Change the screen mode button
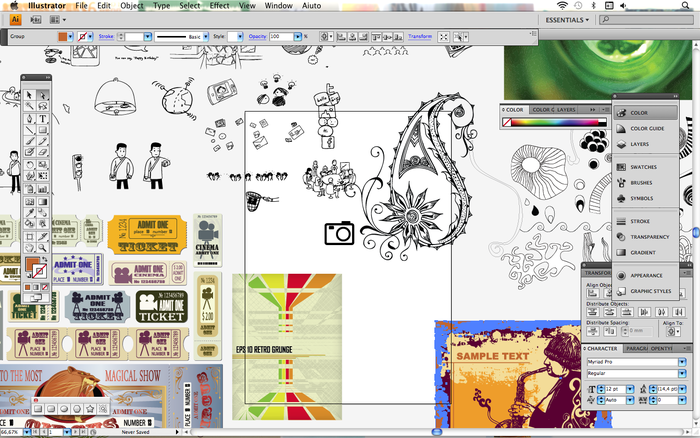The height and width of the screenshot is (438, 700). (36, 297)
